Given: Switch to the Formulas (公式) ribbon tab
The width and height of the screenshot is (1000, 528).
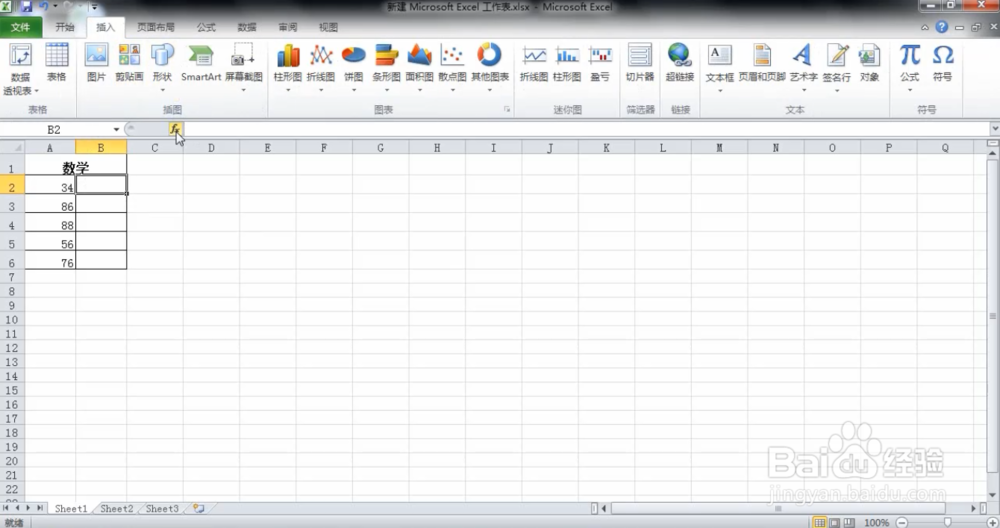Looking at the screenshot, I should coord(206,27).
